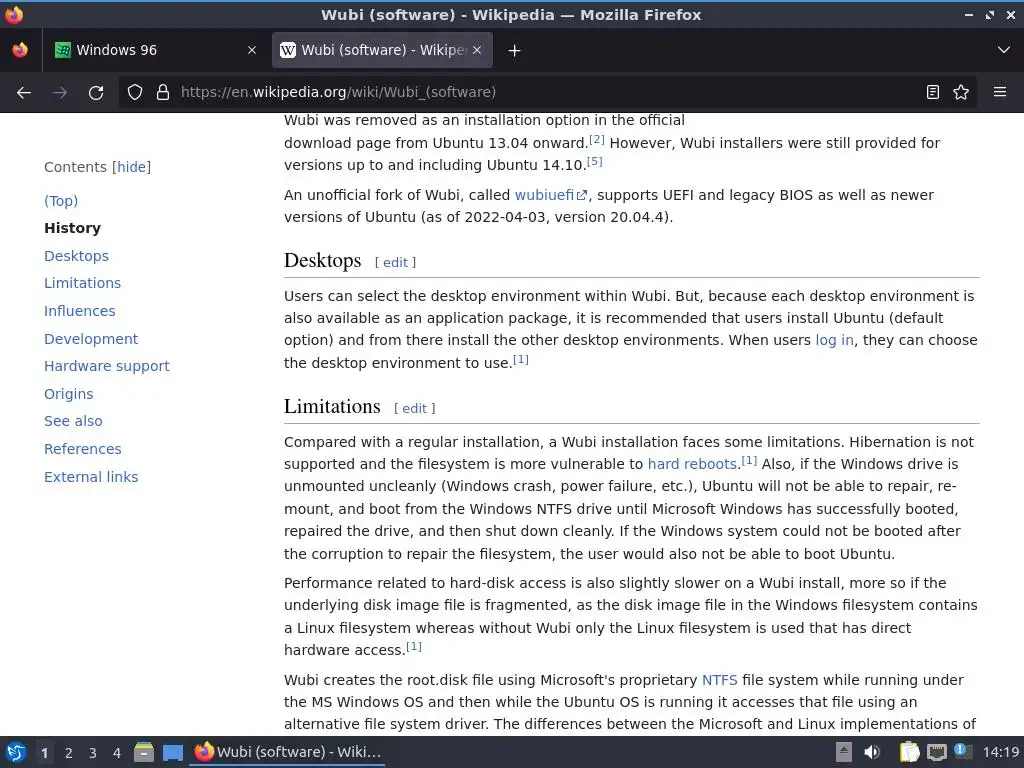Click the forward navigation arrow
The height and width of the screenshot is (768, 1024).
pyautogui.click(x=60, y=92)
